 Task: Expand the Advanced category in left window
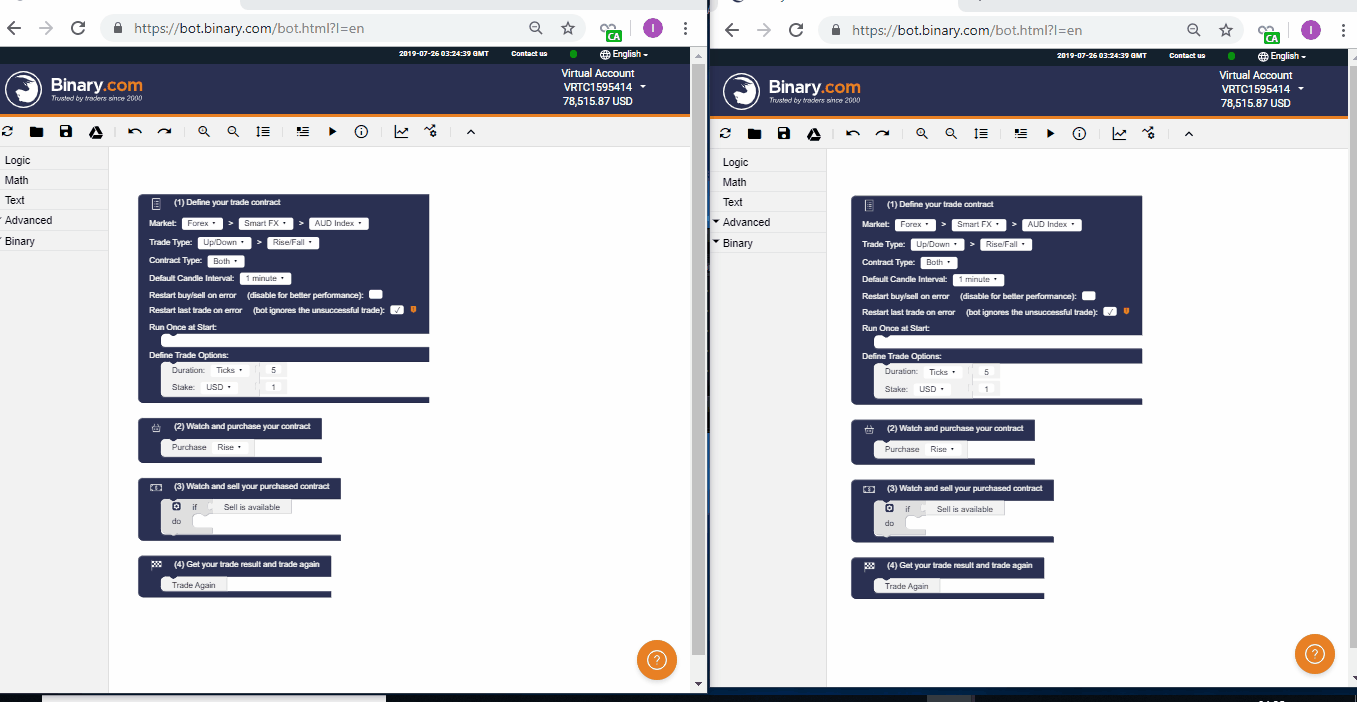point(54,220)
